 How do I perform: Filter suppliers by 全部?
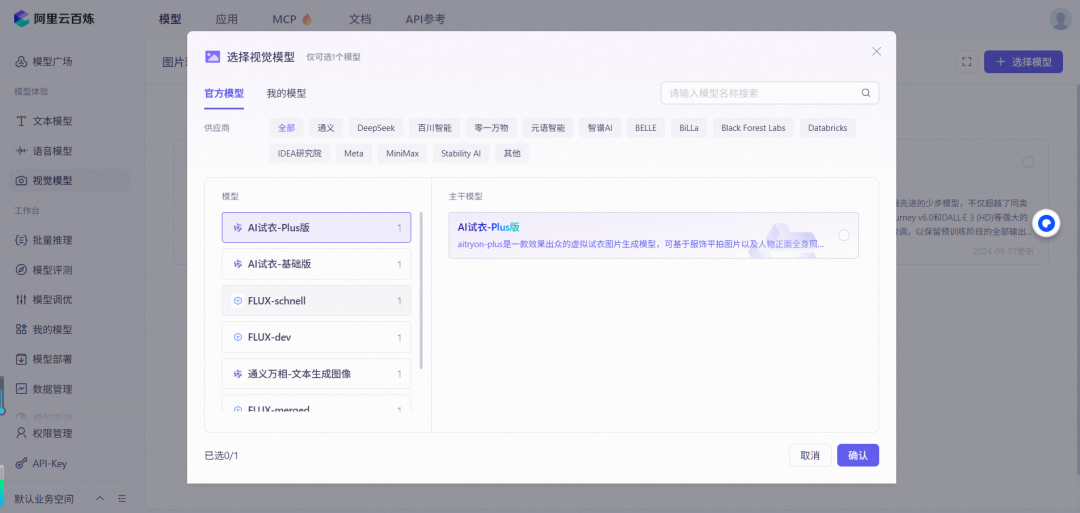pyautogui.click(x=287, y=128)
